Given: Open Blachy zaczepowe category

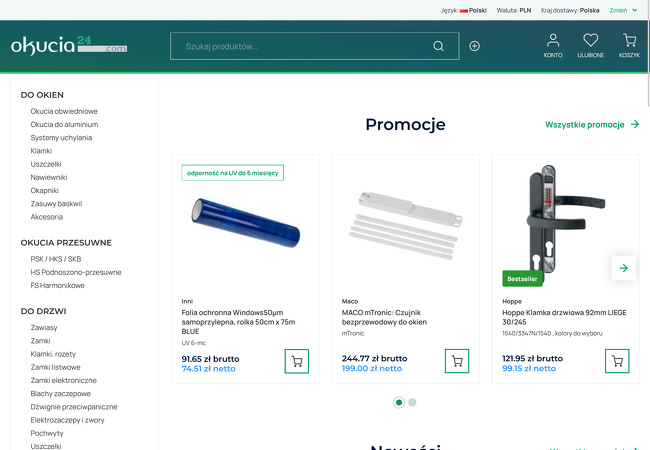Looking at the screenshot, I should pos(61,394).
